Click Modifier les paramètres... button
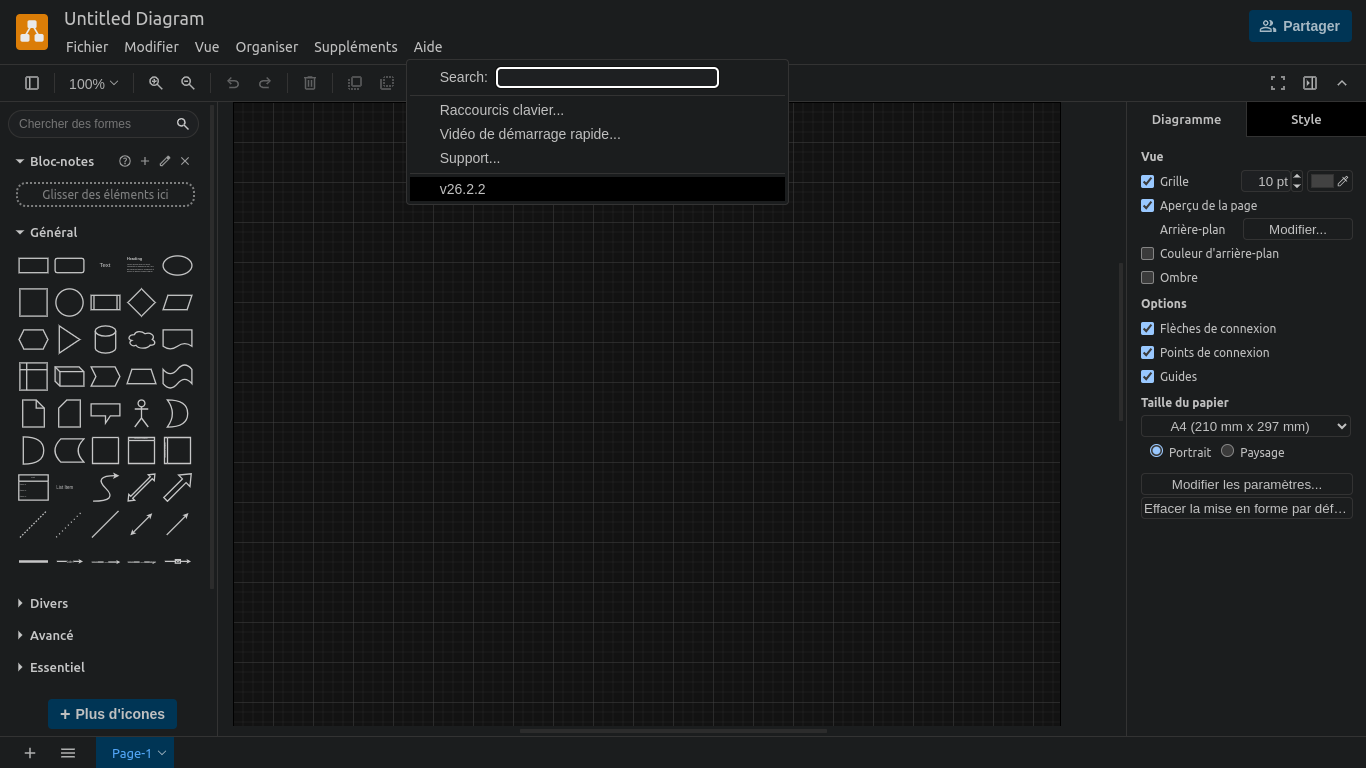Viewport: 1366px width, 768px height. pos(1246,484)
